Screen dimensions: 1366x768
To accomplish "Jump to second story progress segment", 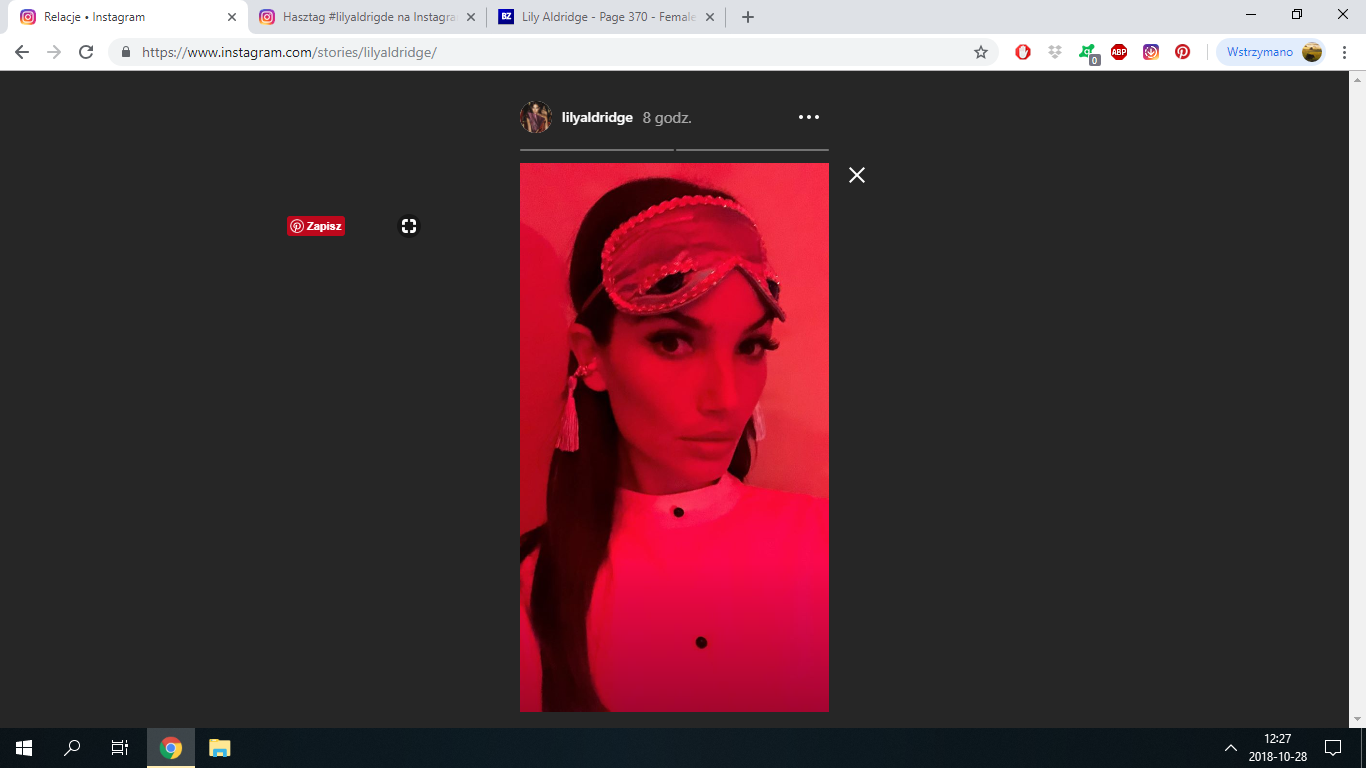I will coord(752,150).
